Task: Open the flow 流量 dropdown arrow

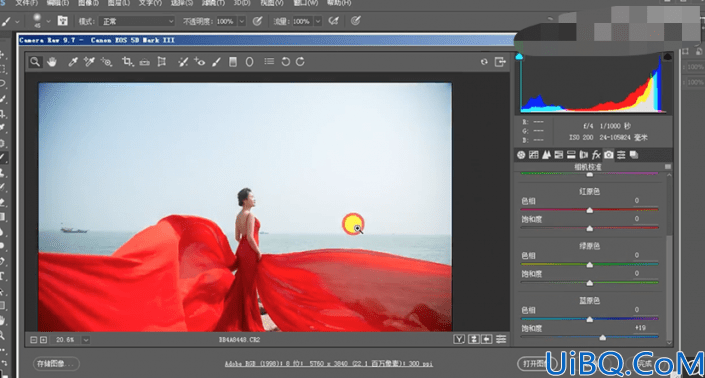Action: coord(318,21)
